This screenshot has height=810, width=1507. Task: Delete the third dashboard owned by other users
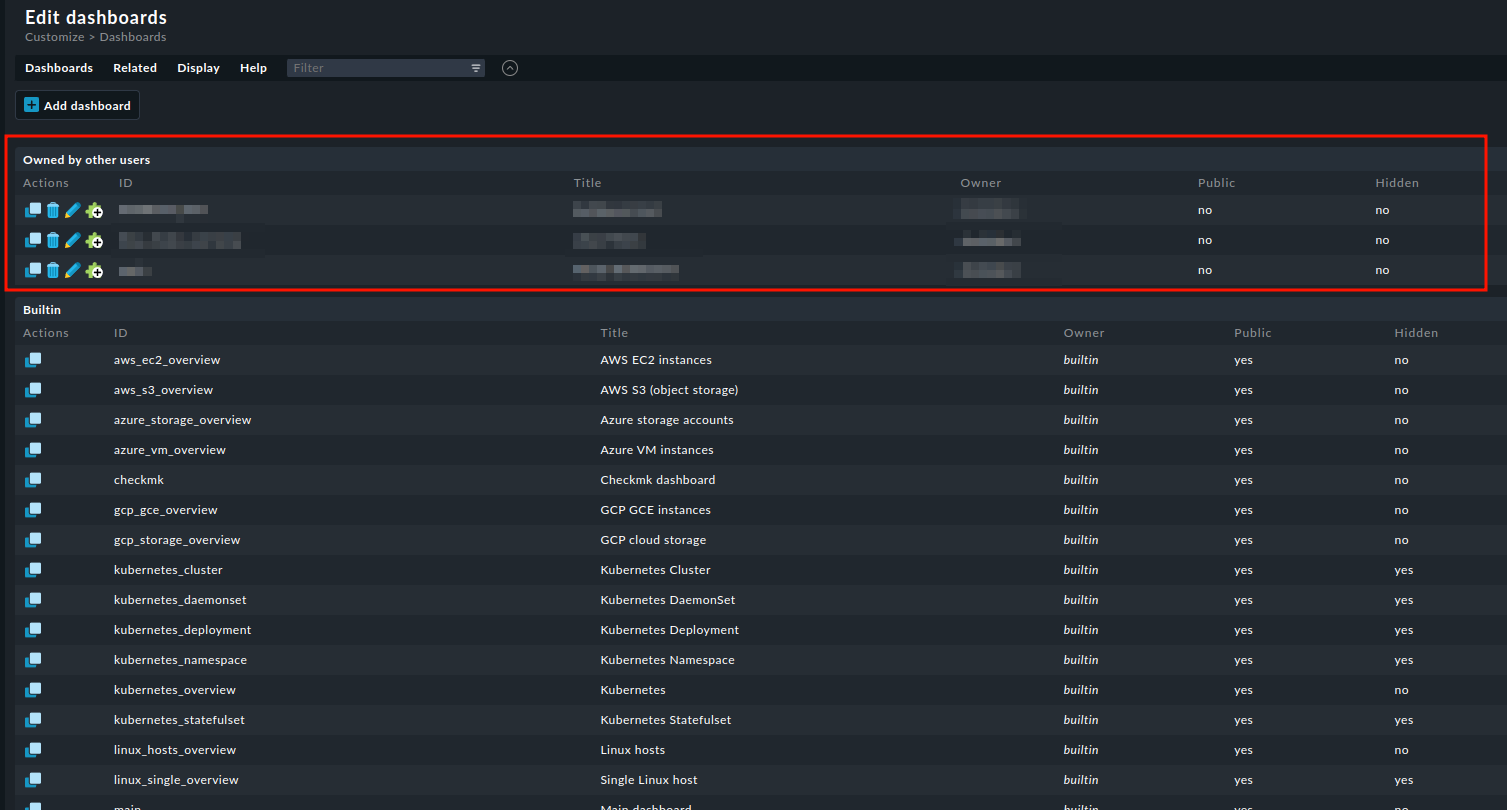point(53,270)
